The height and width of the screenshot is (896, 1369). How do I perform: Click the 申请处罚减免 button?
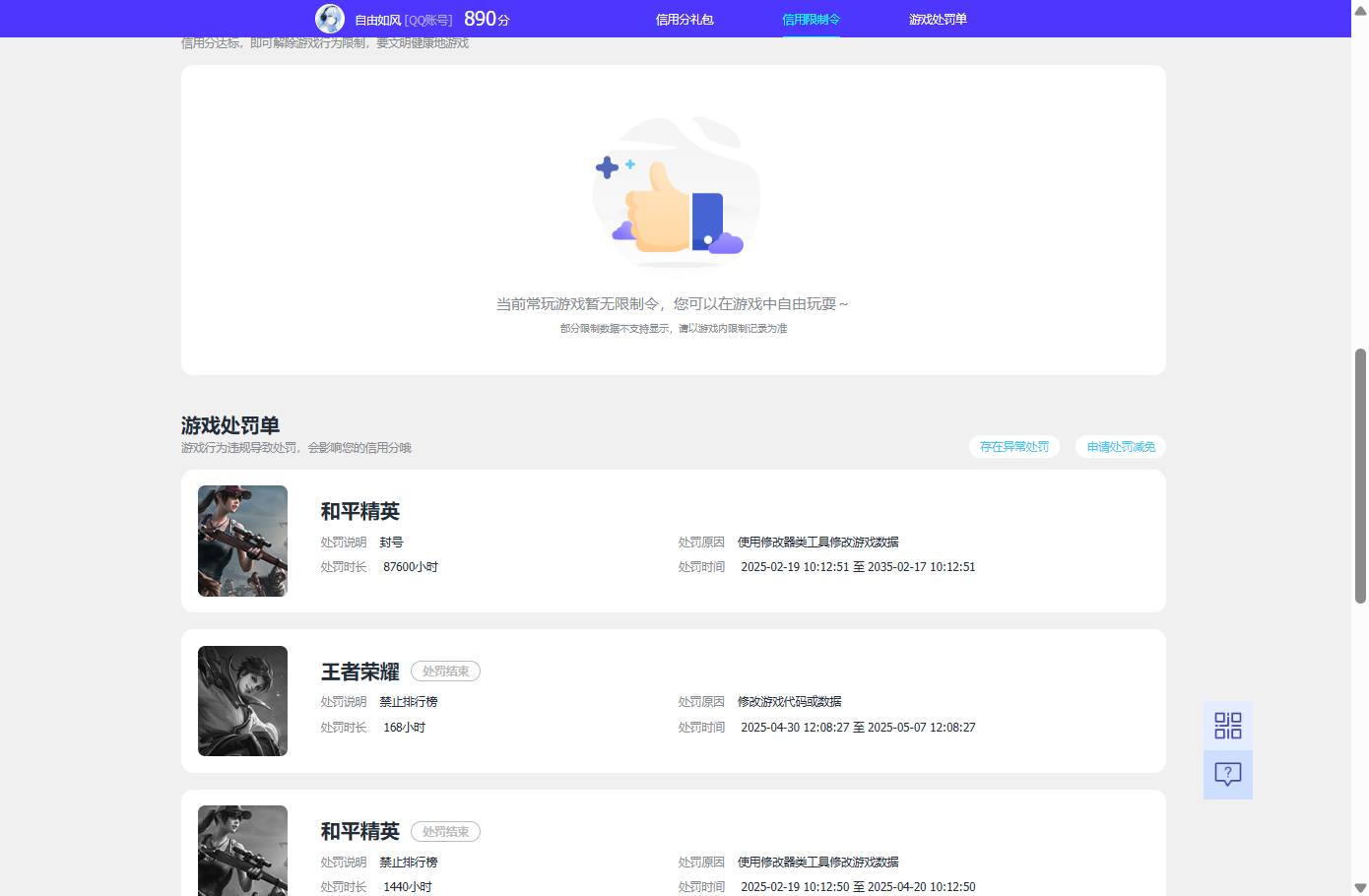[x=1120, y=446]
